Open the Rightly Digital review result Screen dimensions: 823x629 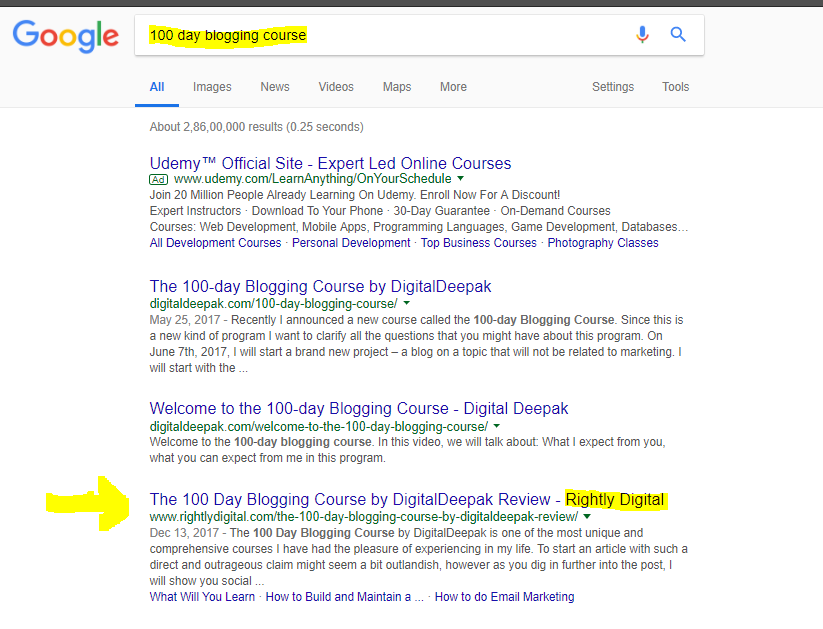[x=407, y=499]
